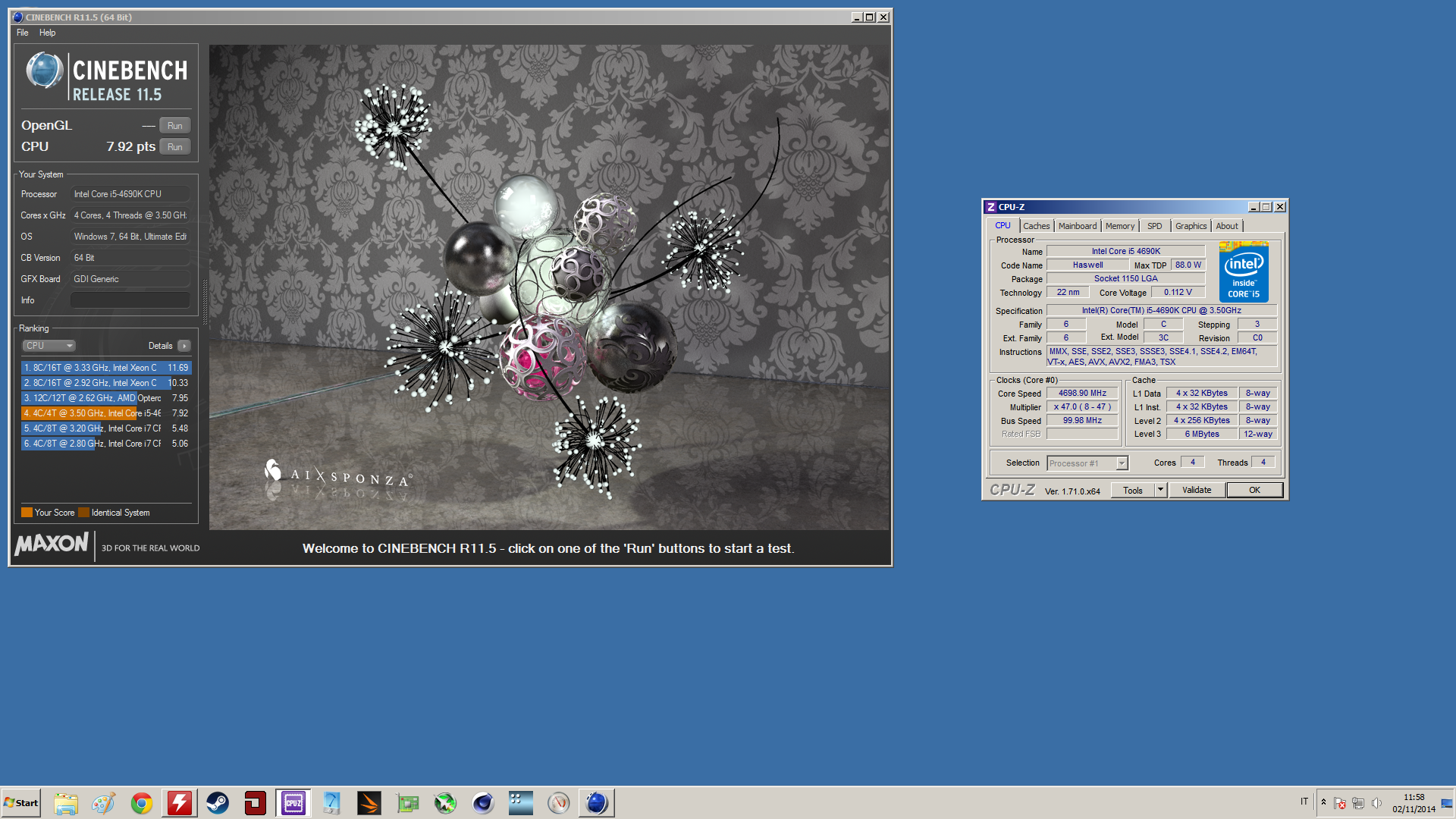Expand the Tools dropdown arrow in CPU-Z
Viewport: 1456px width, 819px height.
click(1160, 491)
